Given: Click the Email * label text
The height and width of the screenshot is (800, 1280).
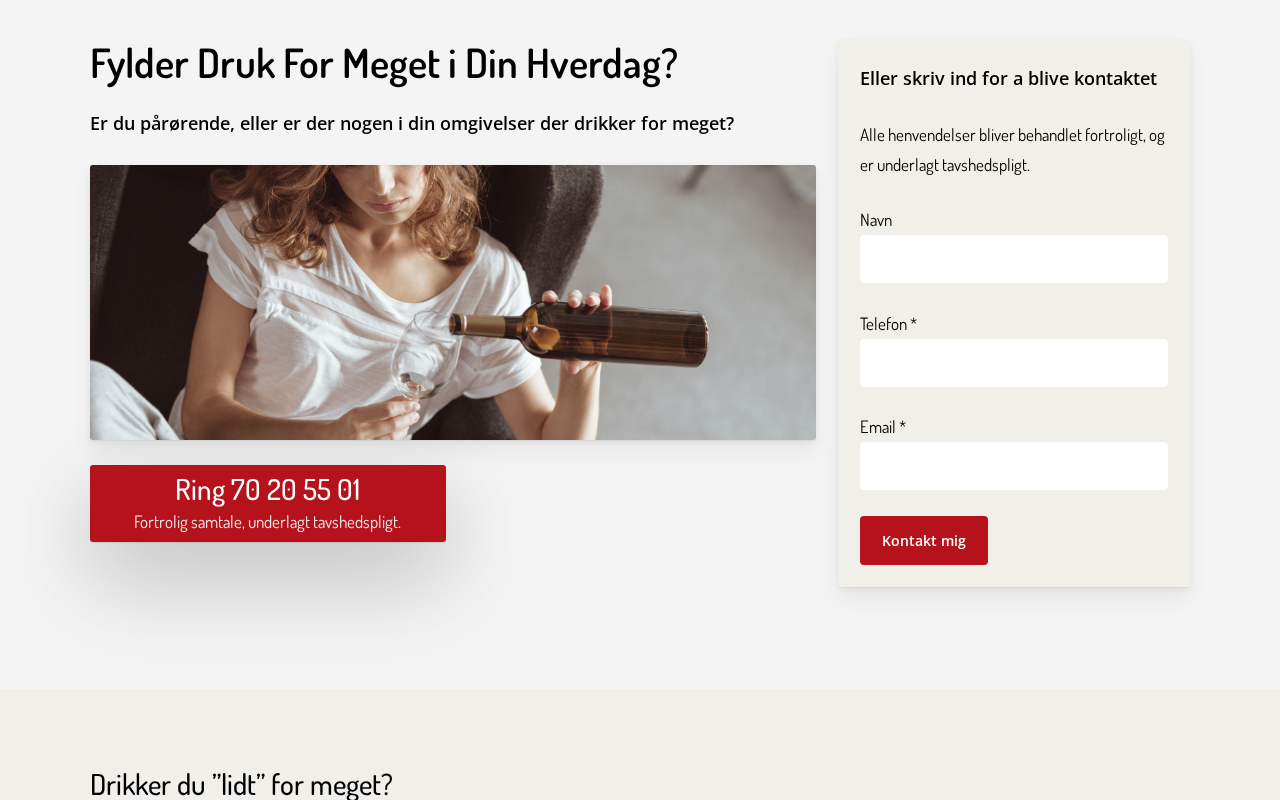Looking at the screenshot, I should (883, 427).
